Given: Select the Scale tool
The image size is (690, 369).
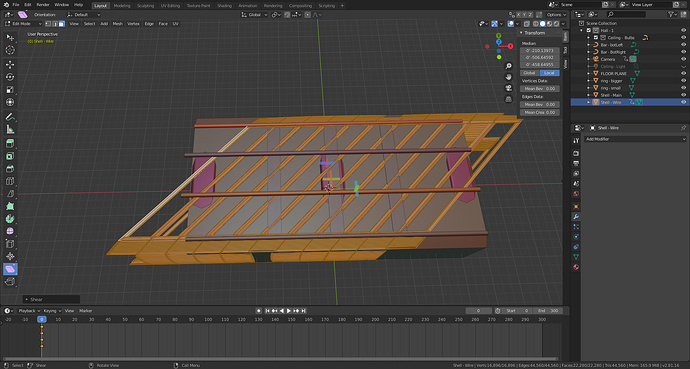Looking at the screenshot, I should [x=10, y=90].
